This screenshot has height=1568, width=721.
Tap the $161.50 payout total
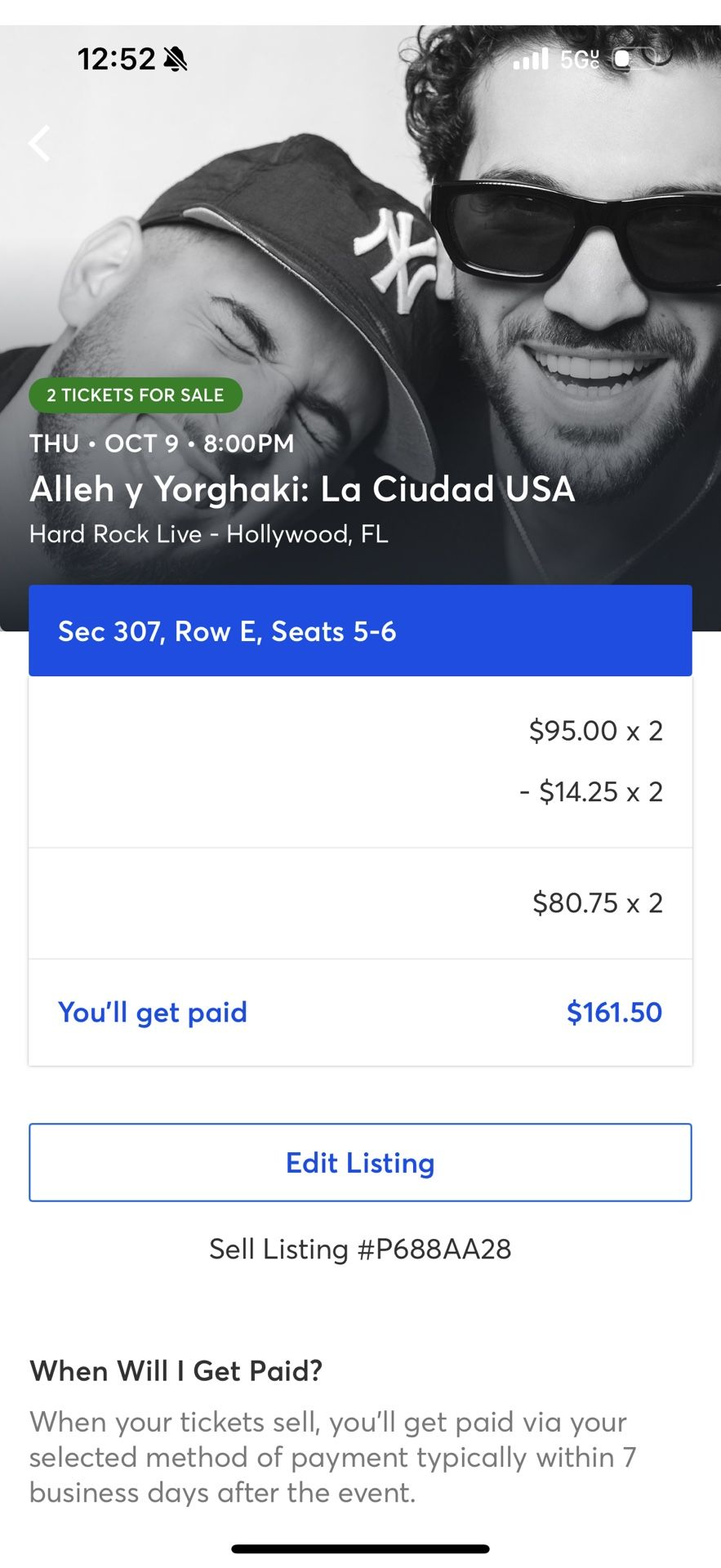coord(614,1013)
